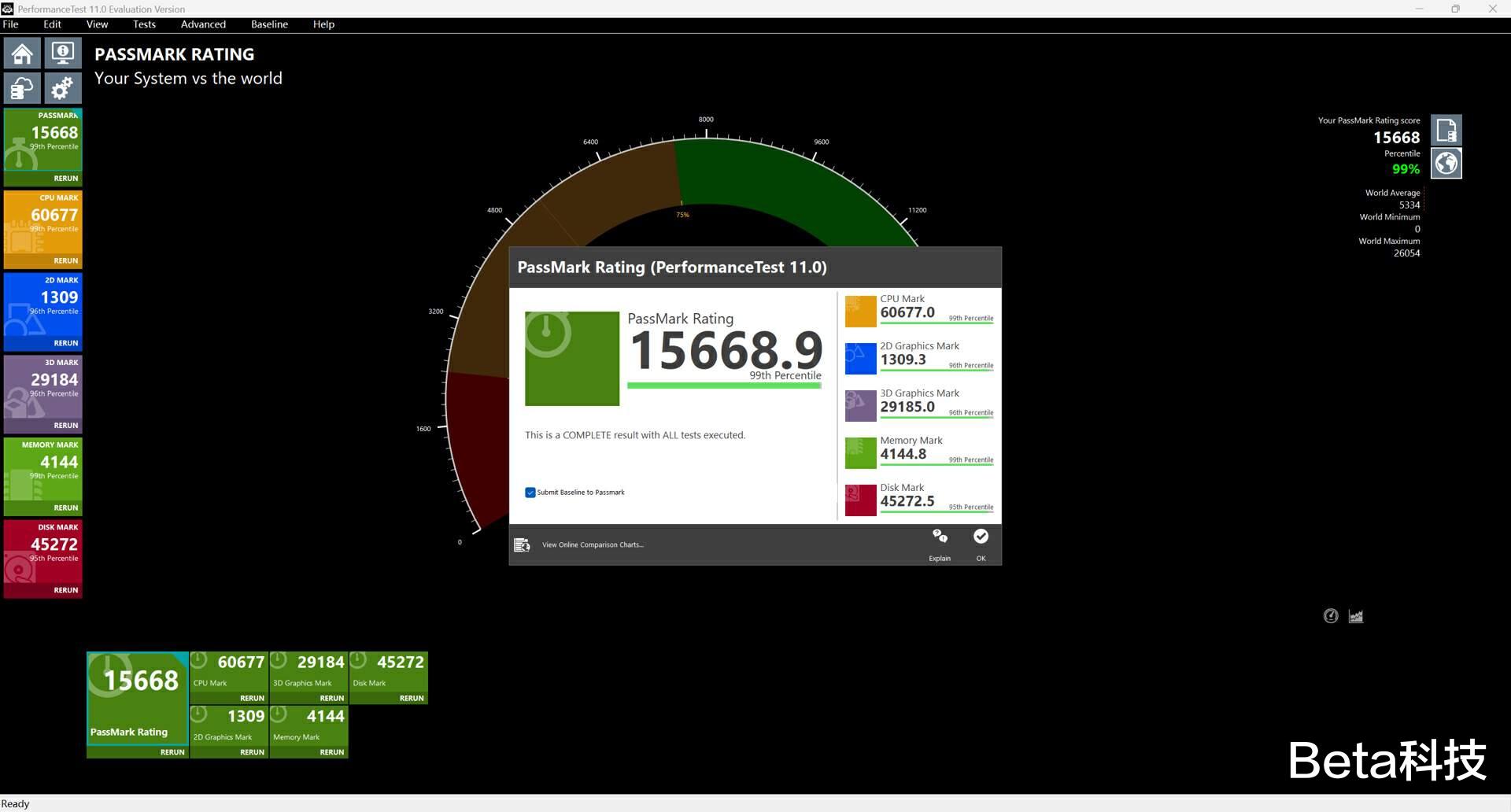1511x812 pixels.
Task: Click the 15668.9 rating score text
Action: point(726,350)
